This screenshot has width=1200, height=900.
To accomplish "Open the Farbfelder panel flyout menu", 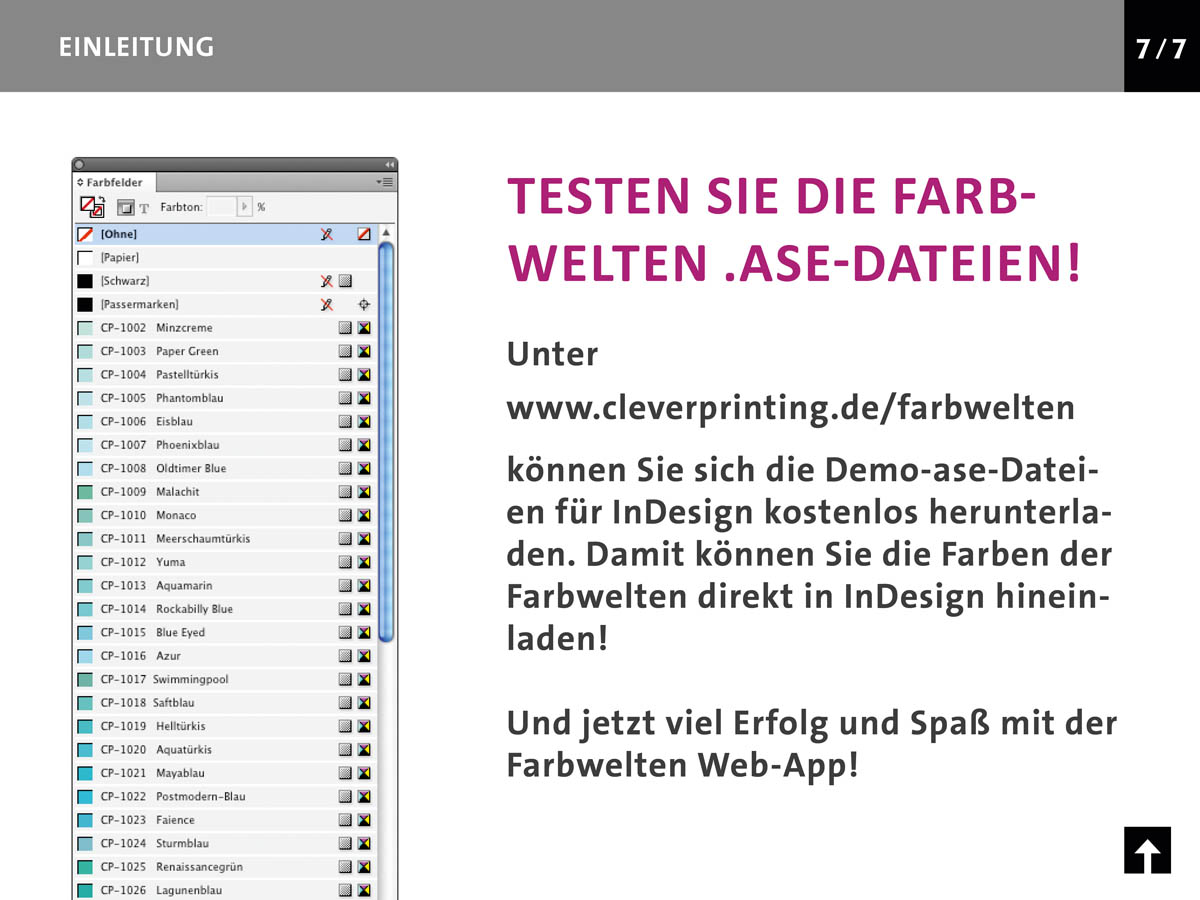I will click(x=385, y=182).
